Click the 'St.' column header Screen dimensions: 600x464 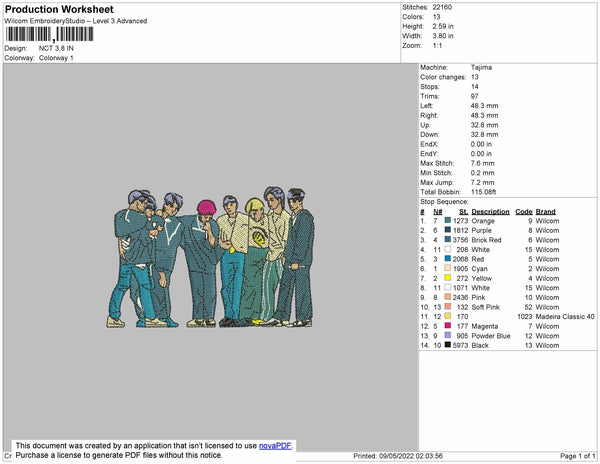click(464, 212)
